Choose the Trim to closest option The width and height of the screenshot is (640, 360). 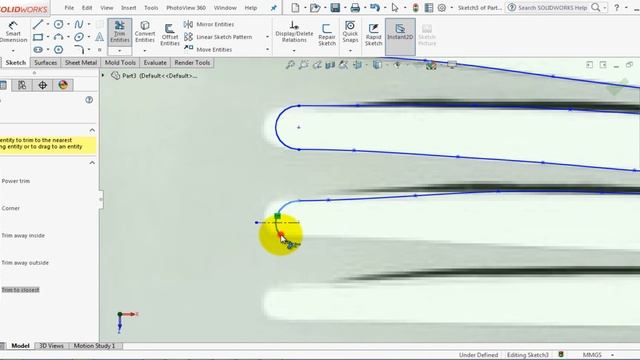[20, 290]
